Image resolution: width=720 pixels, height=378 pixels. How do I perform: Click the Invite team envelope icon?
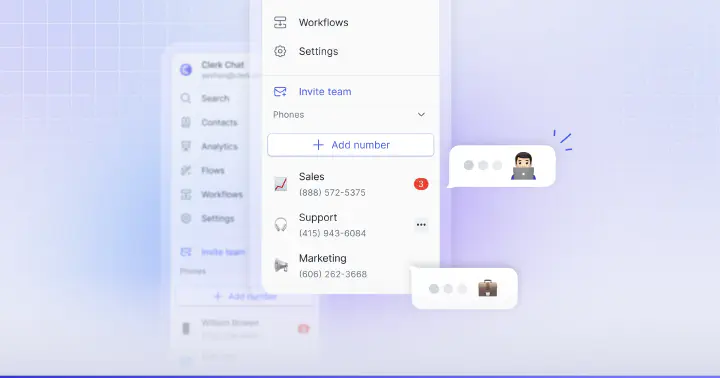[x=280, y=91]
